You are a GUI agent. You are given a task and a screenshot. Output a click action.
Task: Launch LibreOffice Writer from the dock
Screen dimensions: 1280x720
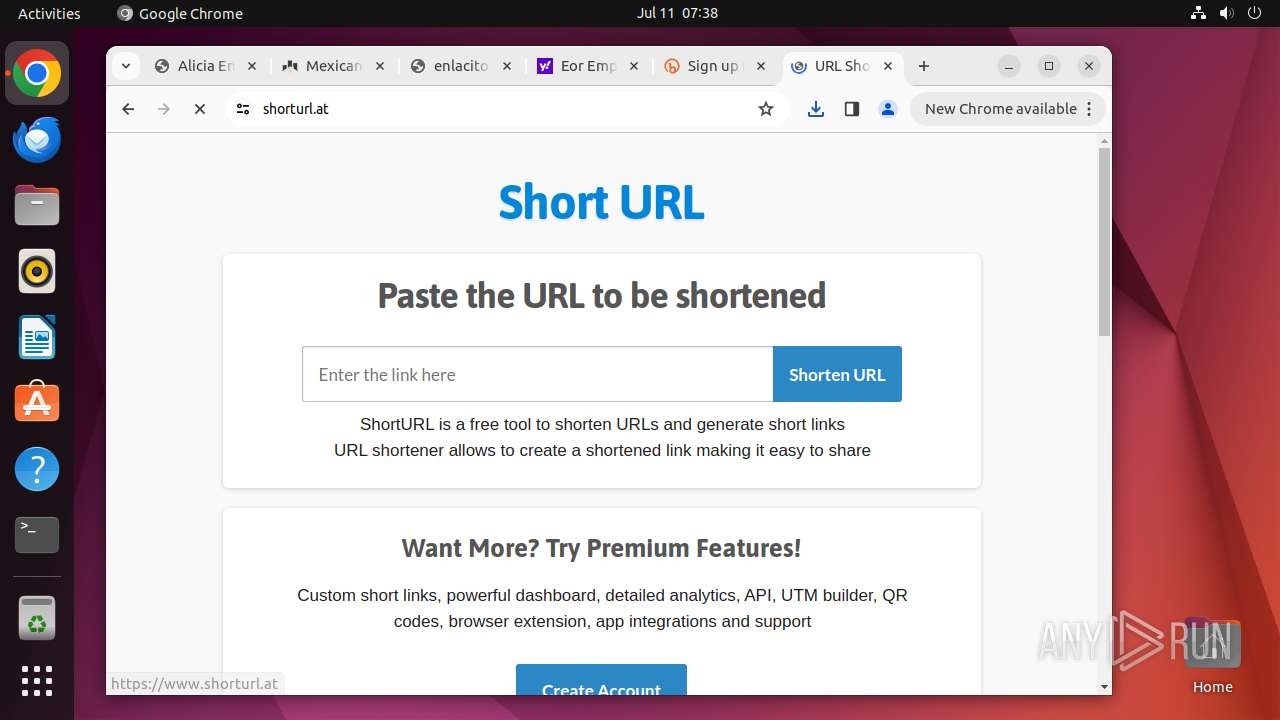pos(37,338)
